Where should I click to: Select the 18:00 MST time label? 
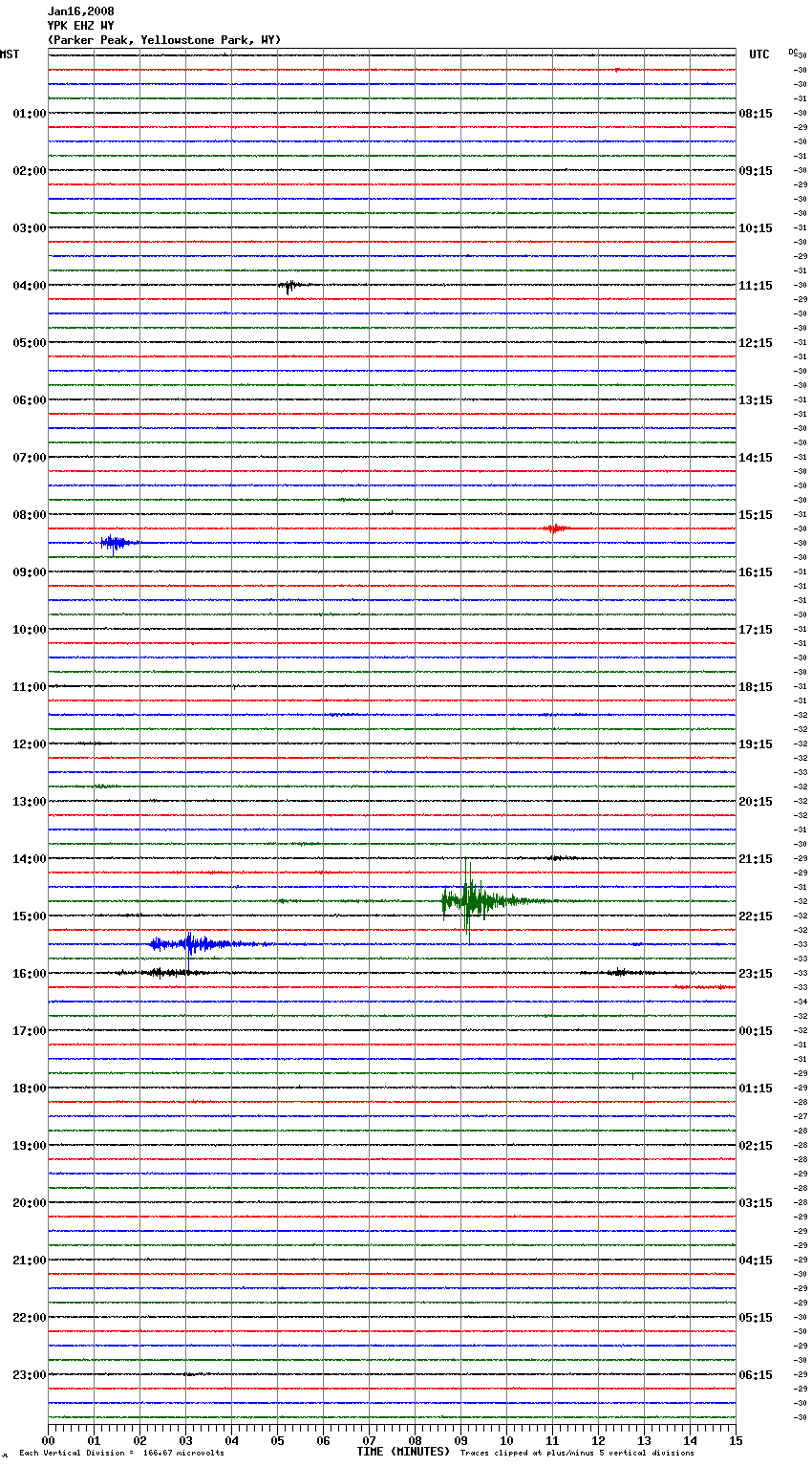point(30,1089)
